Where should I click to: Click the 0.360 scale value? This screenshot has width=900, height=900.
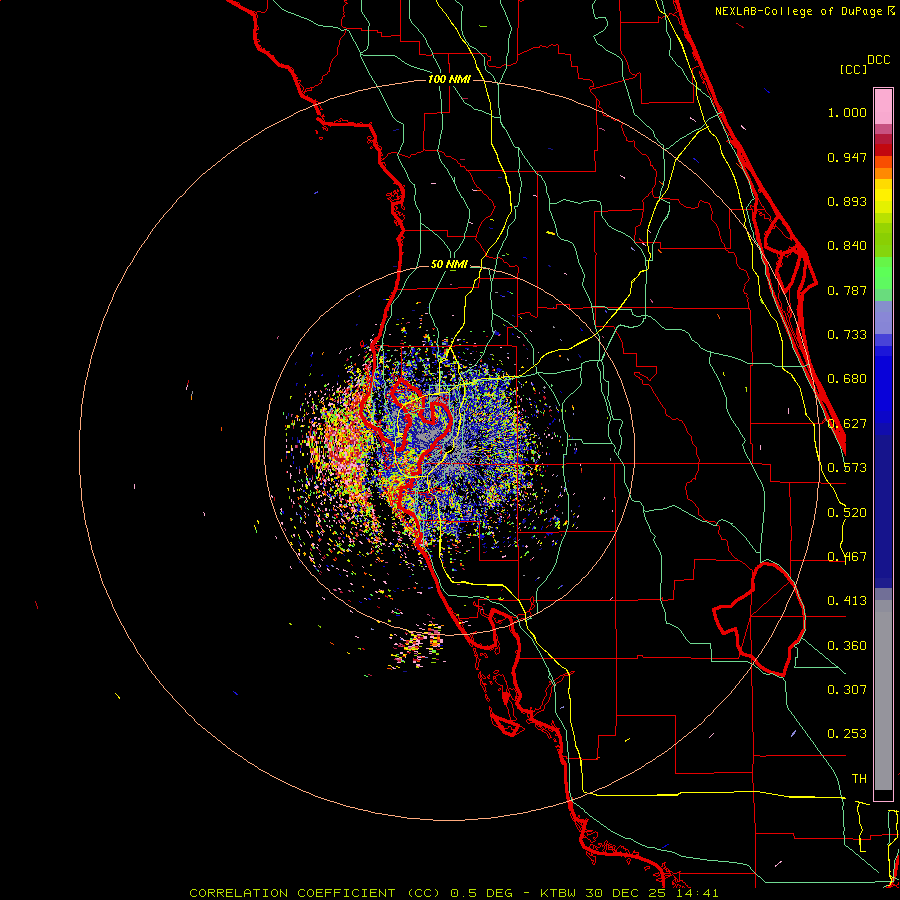(x=847, y=646)
